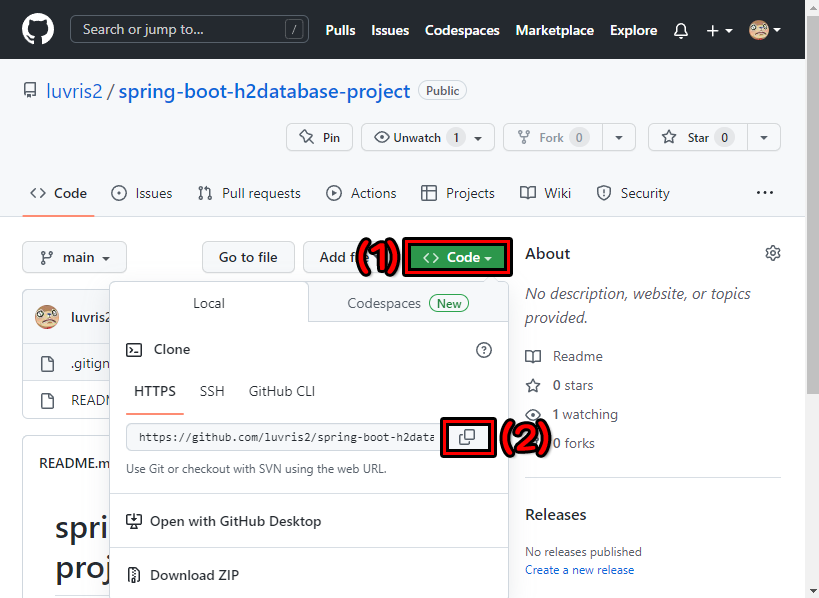
Task: Open the GitHub home logo
Action: tap(38, 29)
